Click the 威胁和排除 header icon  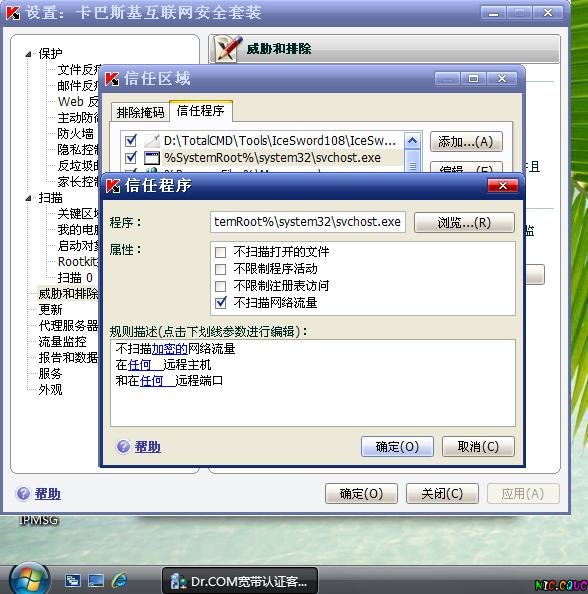click(228, 48)
